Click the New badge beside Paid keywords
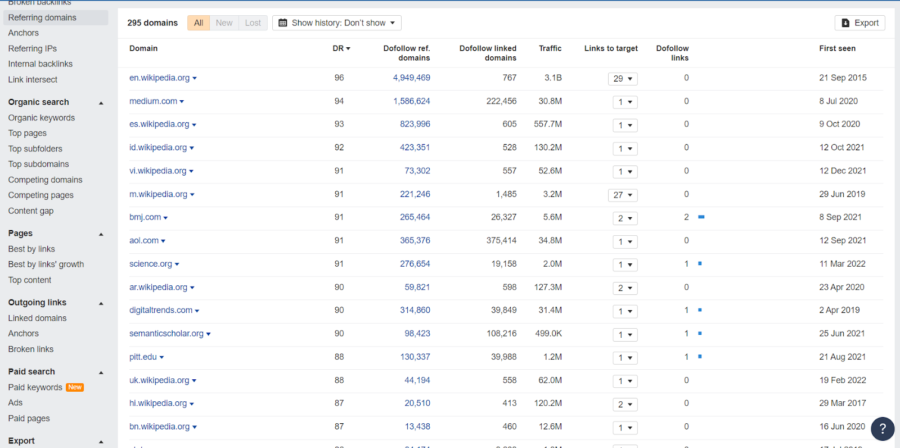The height and width of the screenshot is (448, 900). click(75, 388)
